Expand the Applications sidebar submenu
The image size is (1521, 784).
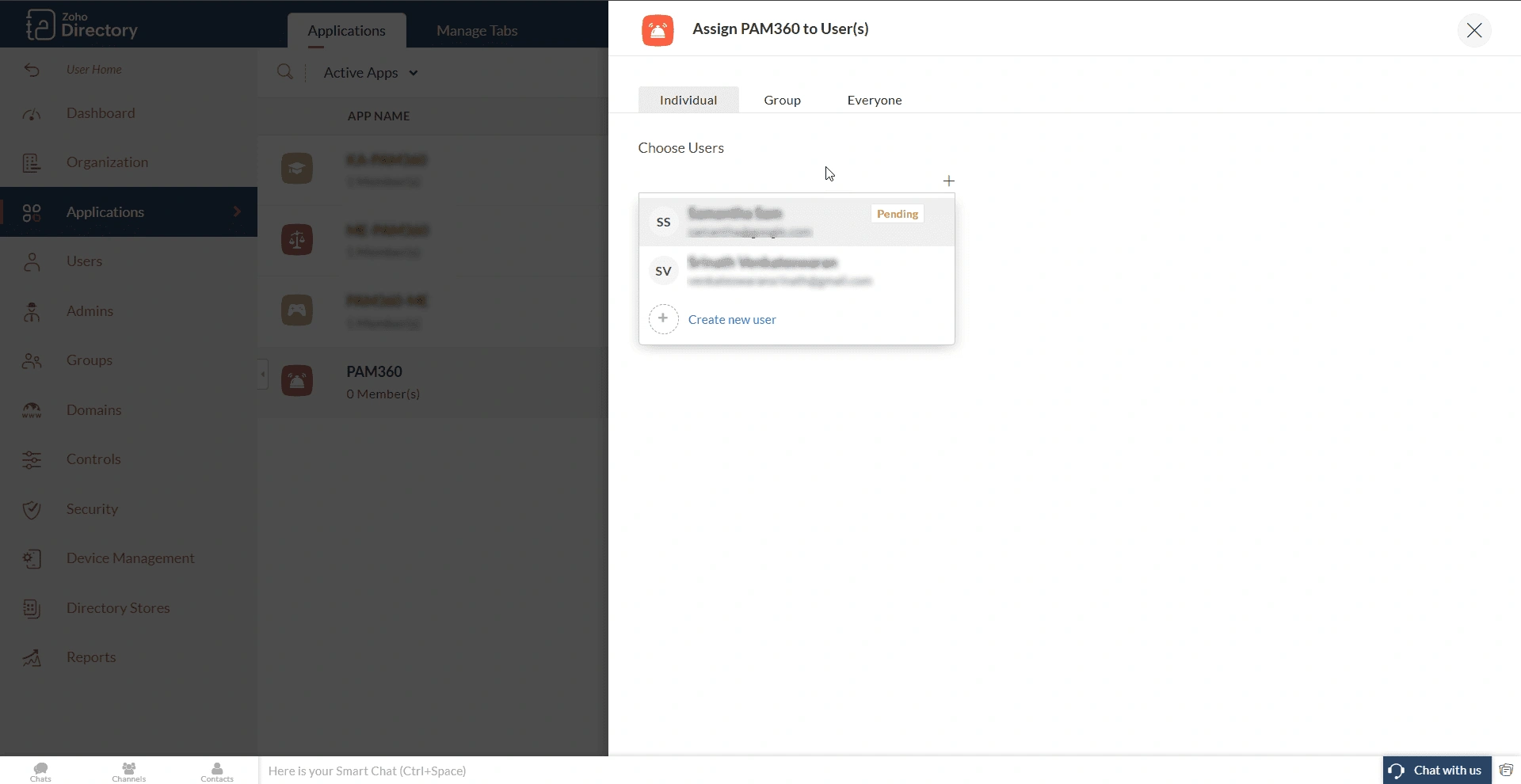click(237, 211)
